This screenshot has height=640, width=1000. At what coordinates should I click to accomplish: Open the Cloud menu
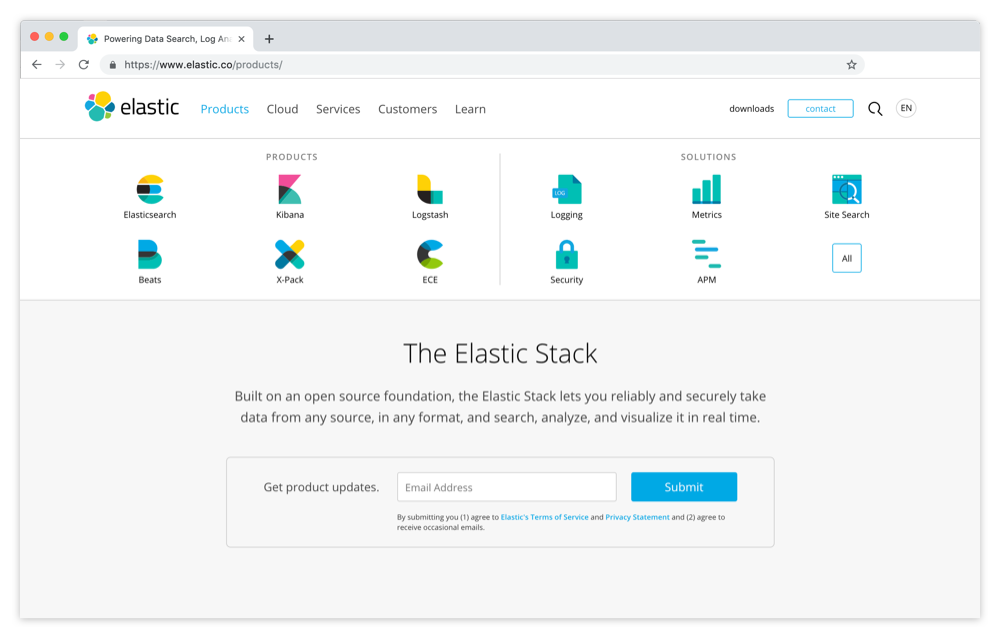point(283,109)
